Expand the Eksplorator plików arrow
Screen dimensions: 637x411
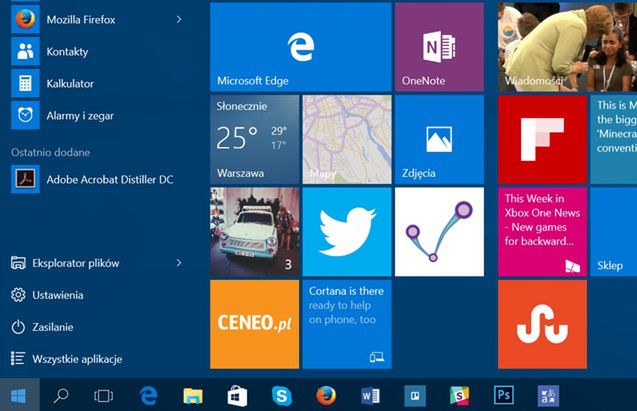(179, 263)
